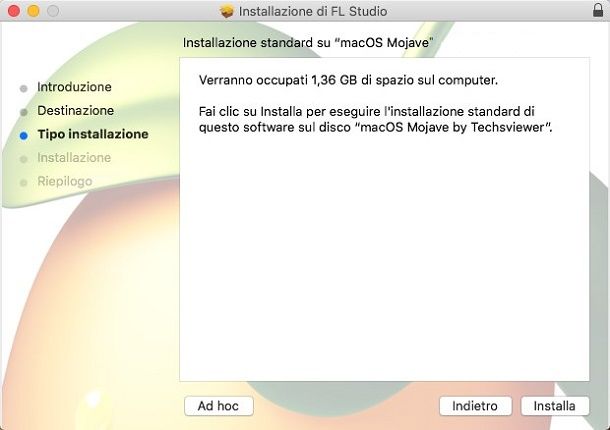Select the Destinazione step in sidebar
Screen dimensions: 610x430
75,111
